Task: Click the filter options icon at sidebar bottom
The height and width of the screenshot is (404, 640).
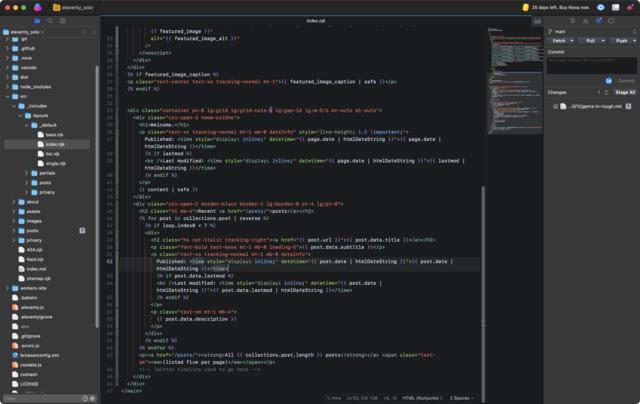Action: 93,398
